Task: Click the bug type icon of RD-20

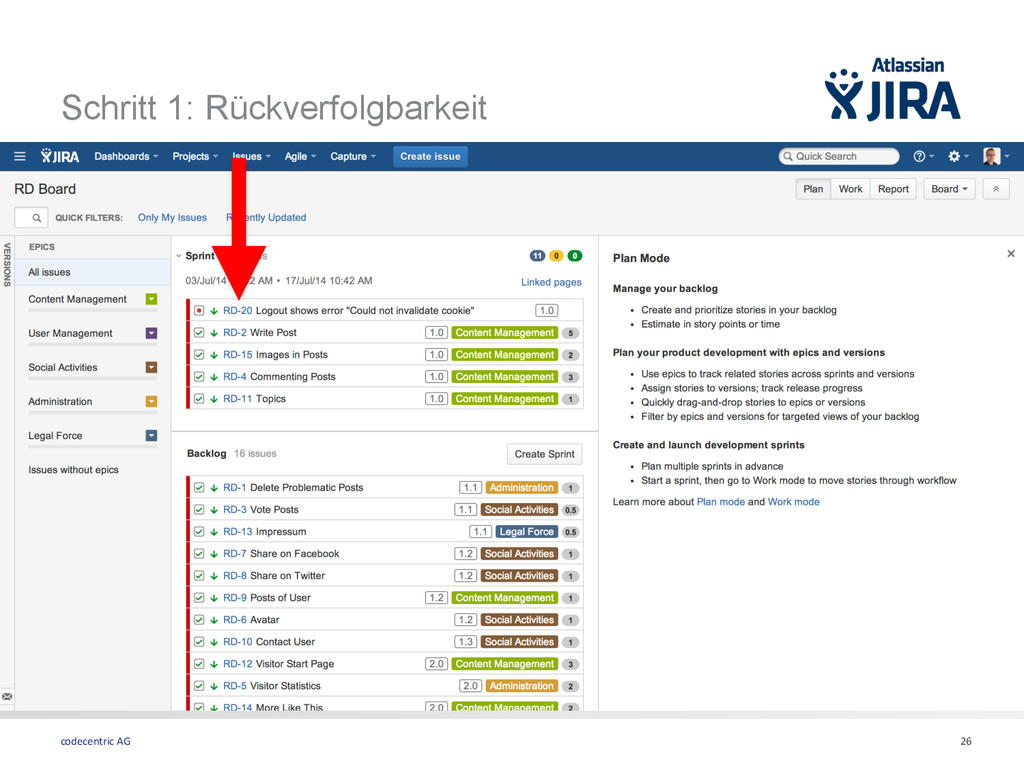Action: [199, 311]
